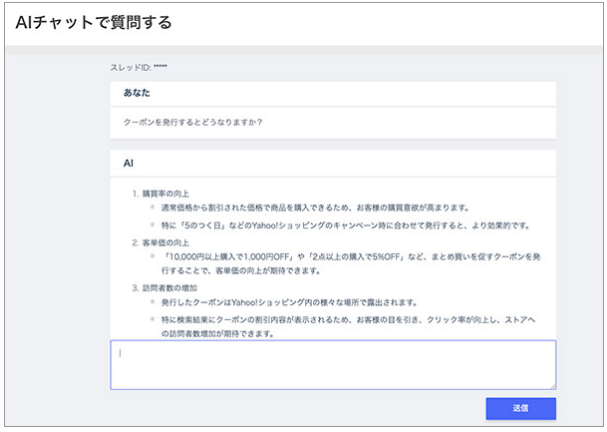
Task: Click the masked thread ID asterisks
Action: [160, 68]
